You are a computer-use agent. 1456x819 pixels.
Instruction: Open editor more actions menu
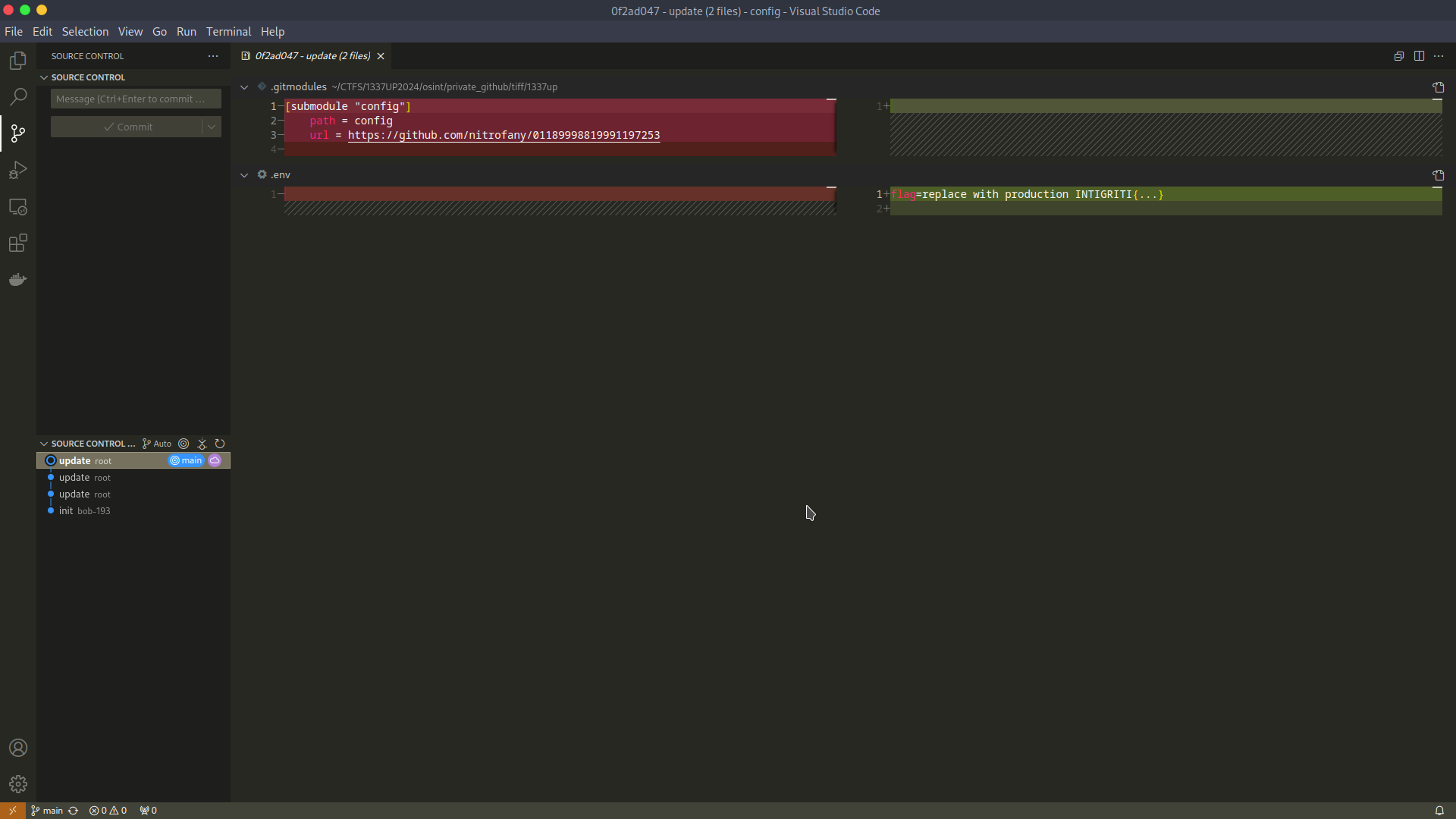(x=1439, y=56)
